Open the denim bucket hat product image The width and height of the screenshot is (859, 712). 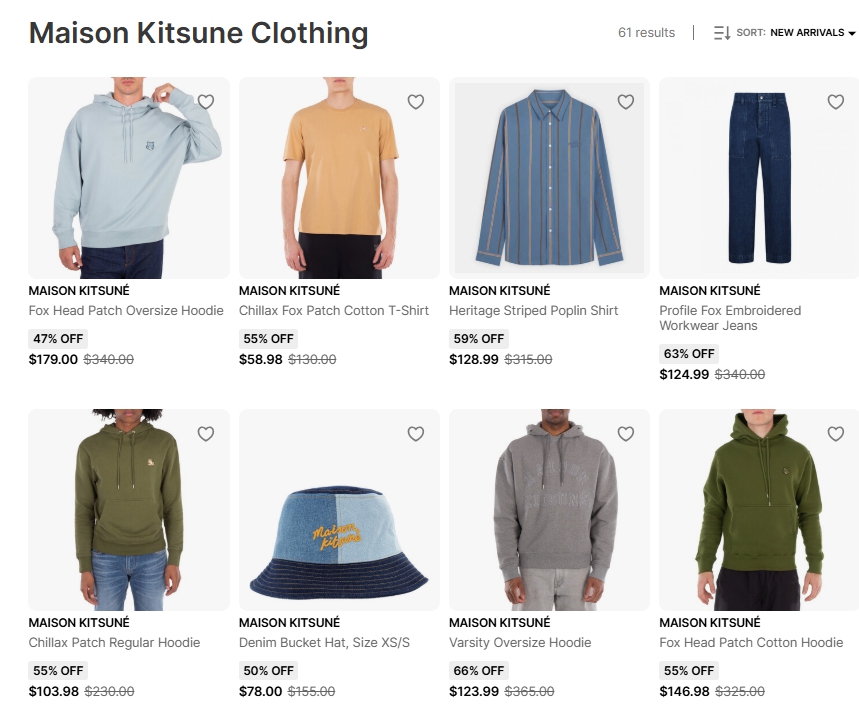pos(339,509)
